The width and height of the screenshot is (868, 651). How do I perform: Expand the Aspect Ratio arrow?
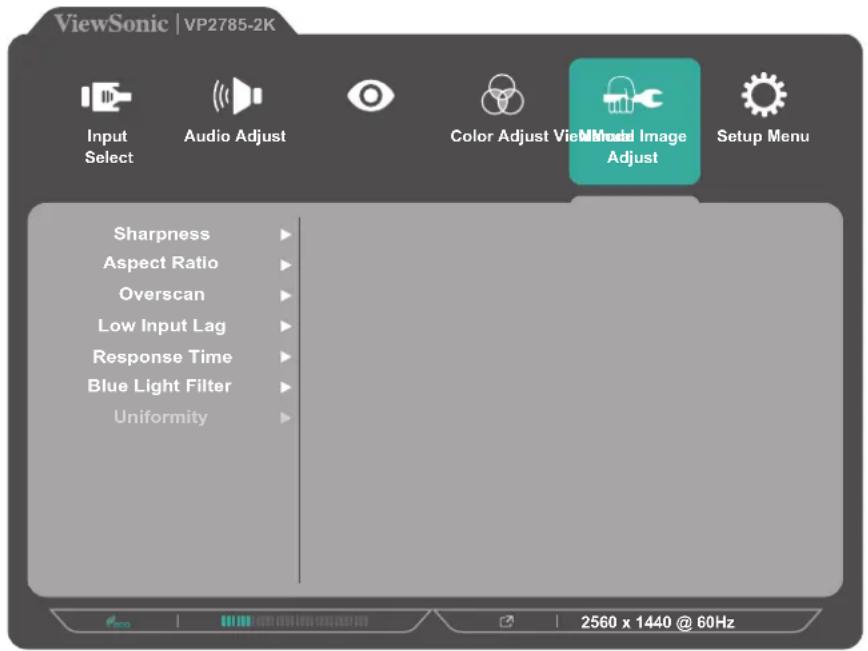tap(286, 265)
